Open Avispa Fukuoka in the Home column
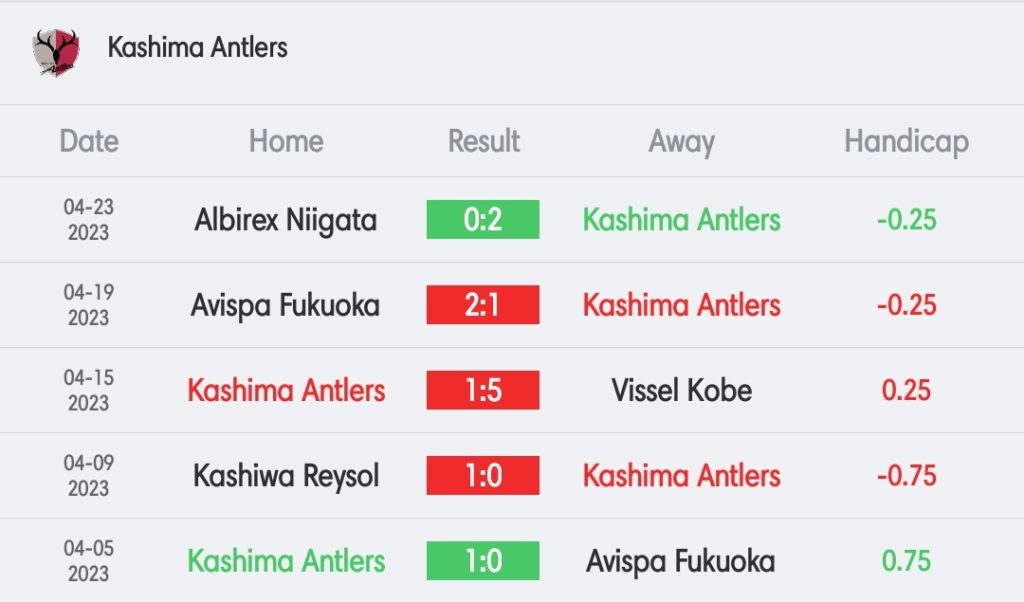Viewport: 1024px width, 602px height. [286, 305]
